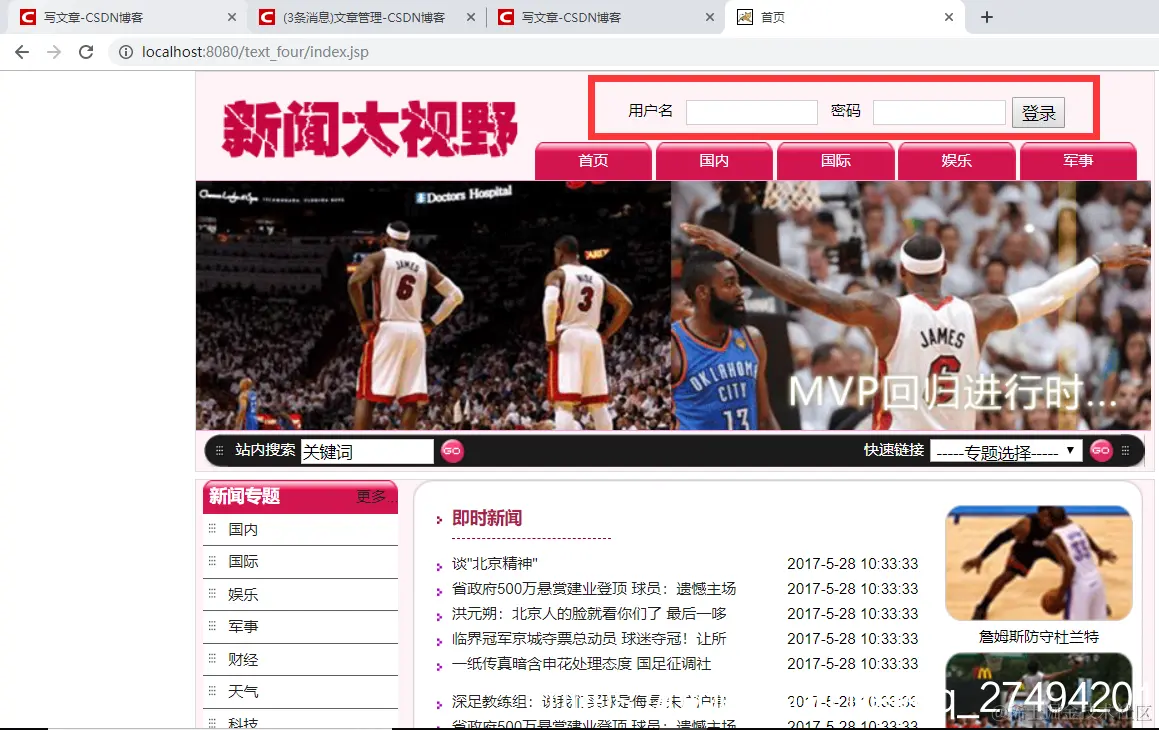
Task: Select 财经 in the 新闻专题 sidebar
Action: [243, 659]
